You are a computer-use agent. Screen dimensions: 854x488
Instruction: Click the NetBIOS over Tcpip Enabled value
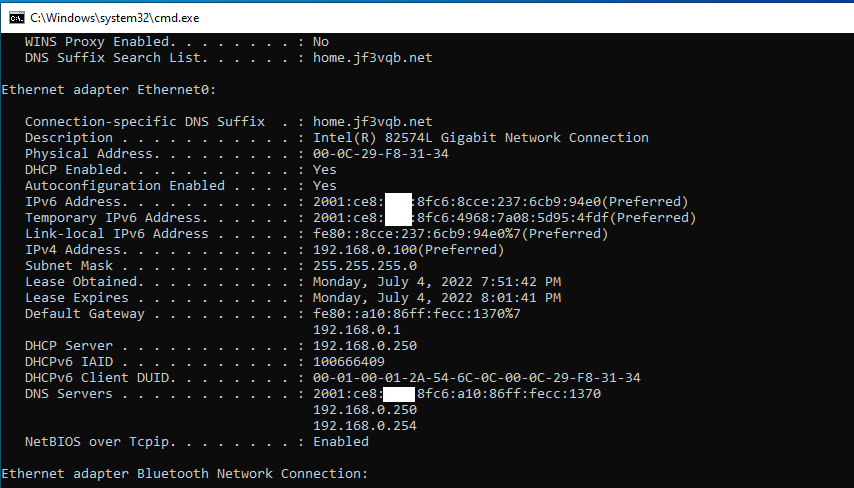point(341,442)
